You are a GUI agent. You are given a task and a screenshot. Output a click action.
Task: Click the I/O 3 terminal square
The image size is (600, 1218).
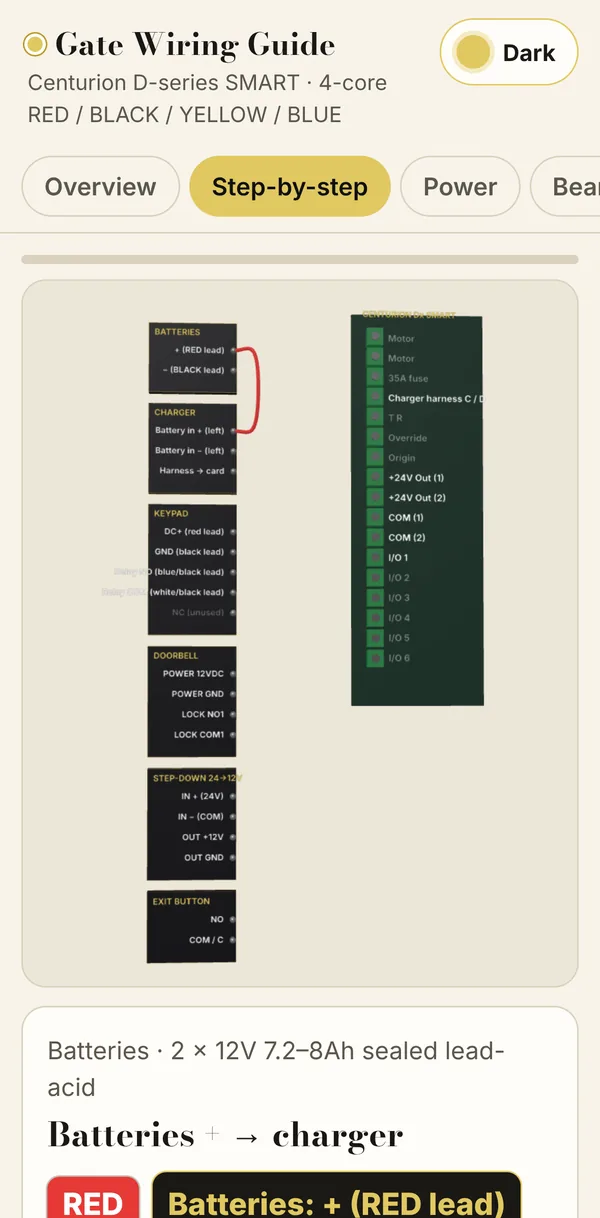[375, 598]
